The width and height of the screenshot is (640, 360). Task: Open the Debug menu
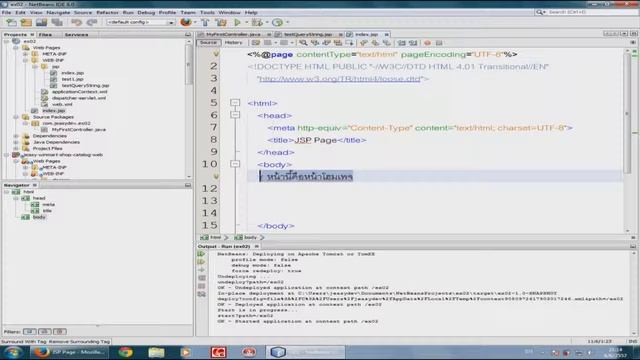146,13
